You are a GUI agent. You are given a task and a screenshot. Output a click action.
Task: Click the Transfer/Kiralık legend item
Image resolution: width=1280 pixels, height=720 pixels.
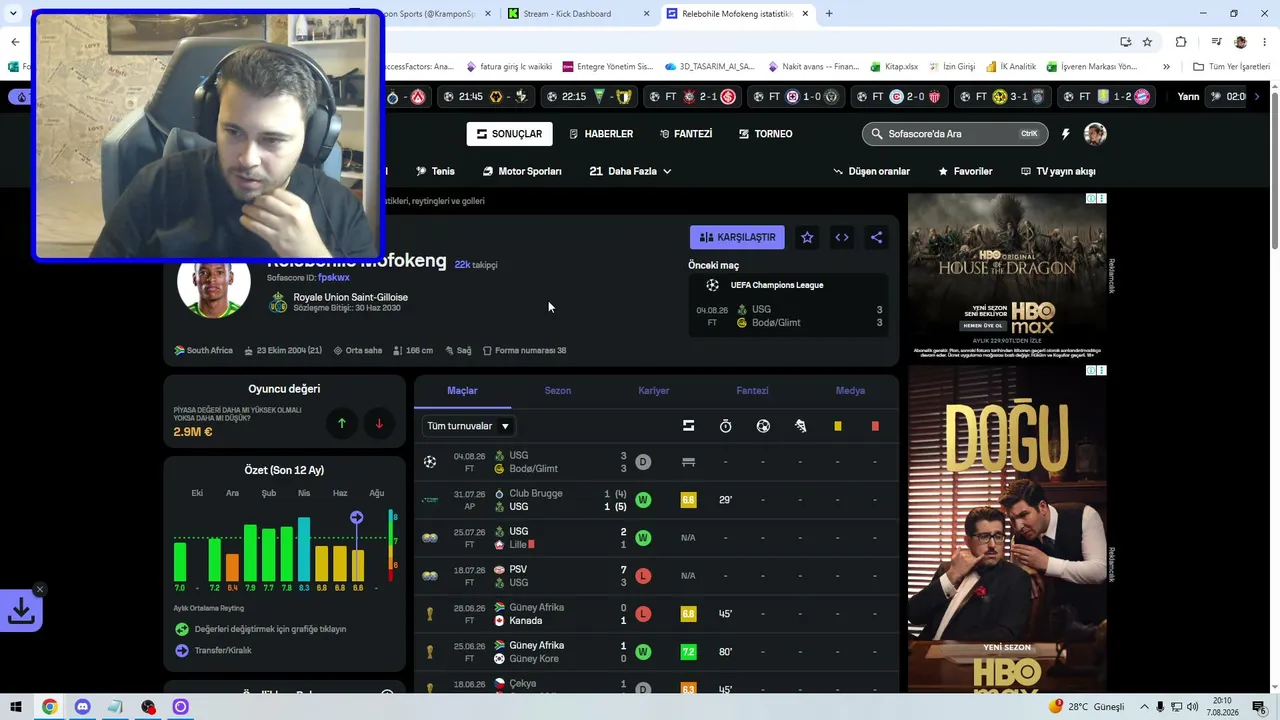coord(213,650)
